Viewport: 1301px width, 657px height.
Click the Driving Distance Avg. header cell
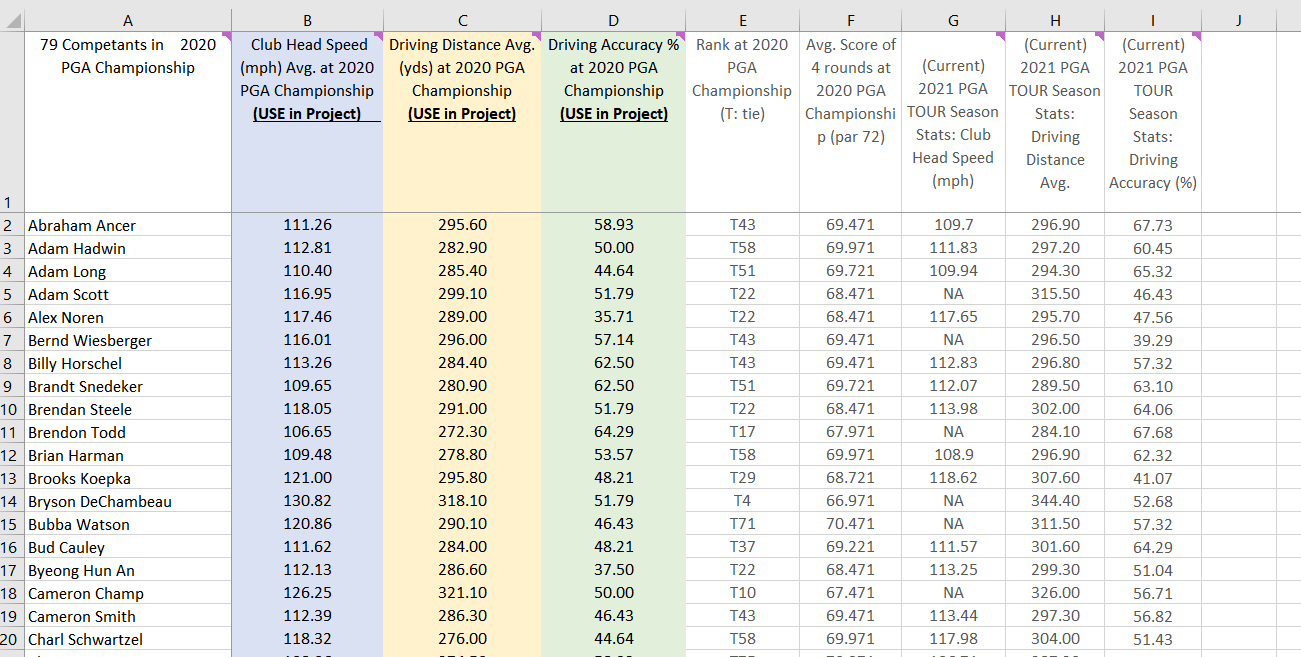[x=462, y=122]
